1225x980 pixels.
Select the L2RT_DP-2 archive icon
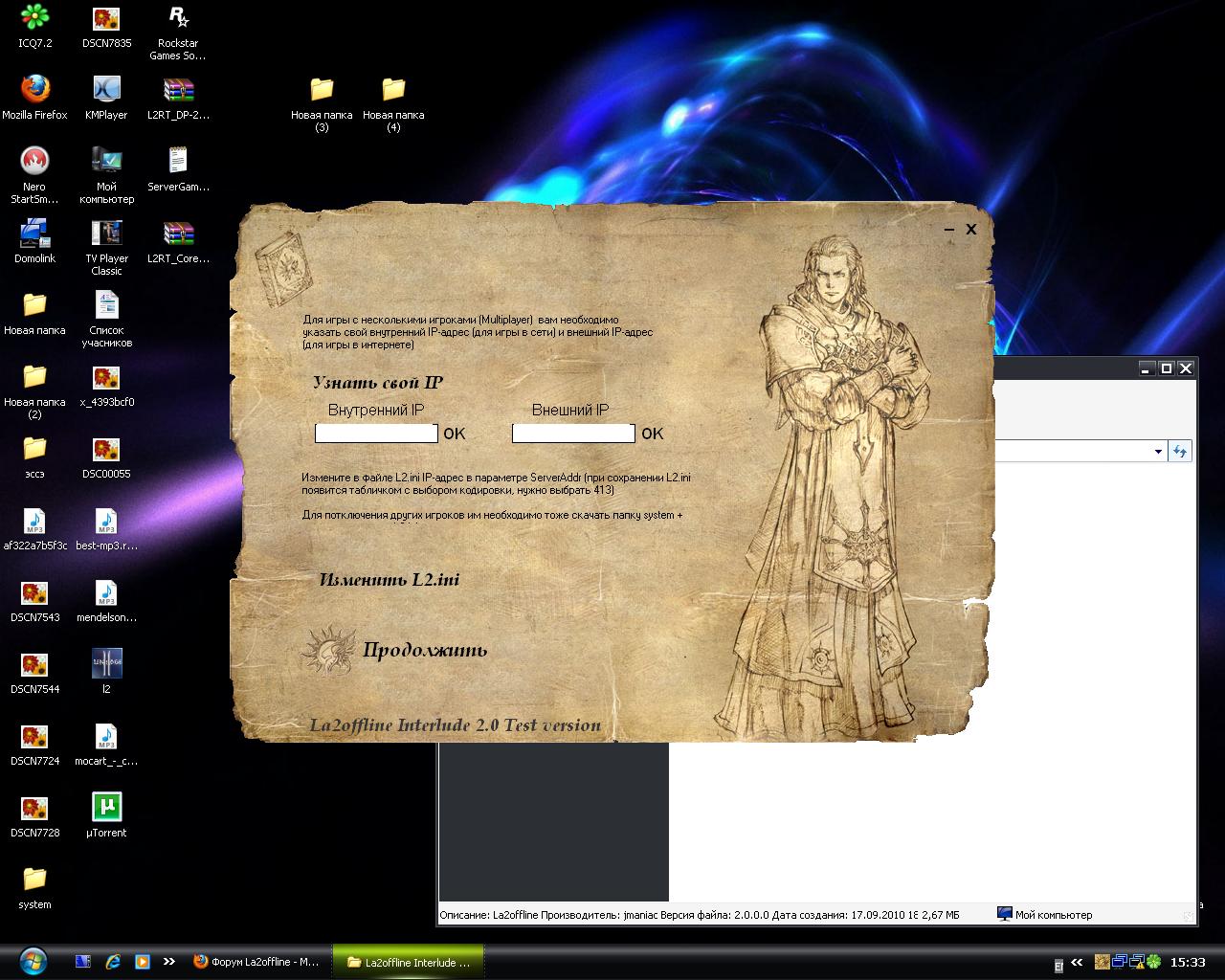(x=178, y=98)
